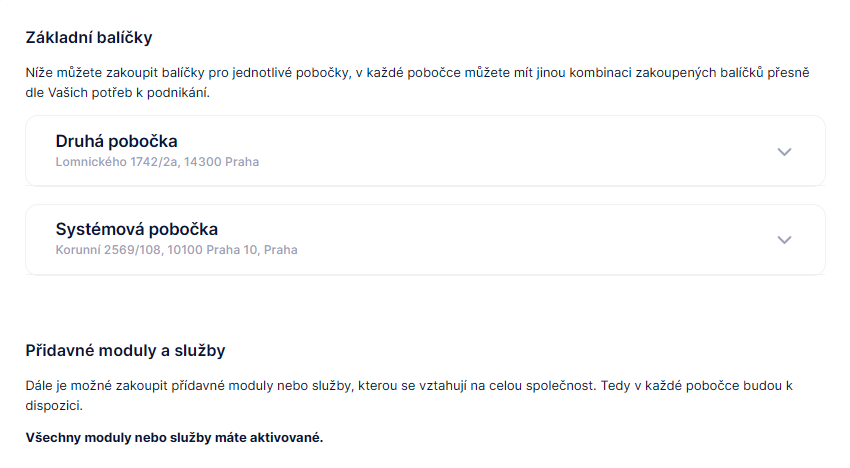
Task: Click the 'Všechny moduly nebo služby' bold notice
Action: [x=174, y=438]
